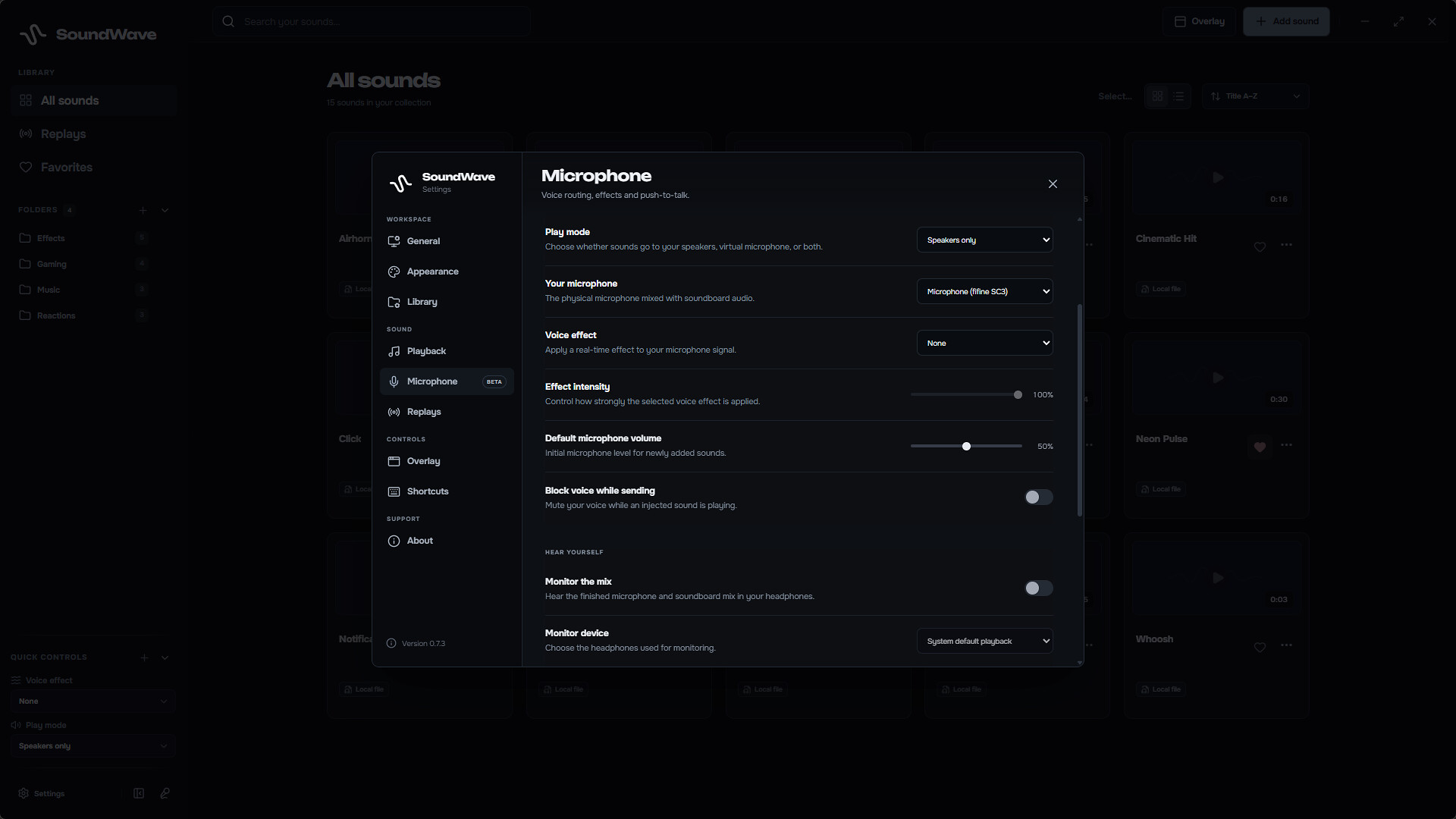Collapse the Folders section chevron
This screenshot has height=819, width=1456.
pos(165,210)
